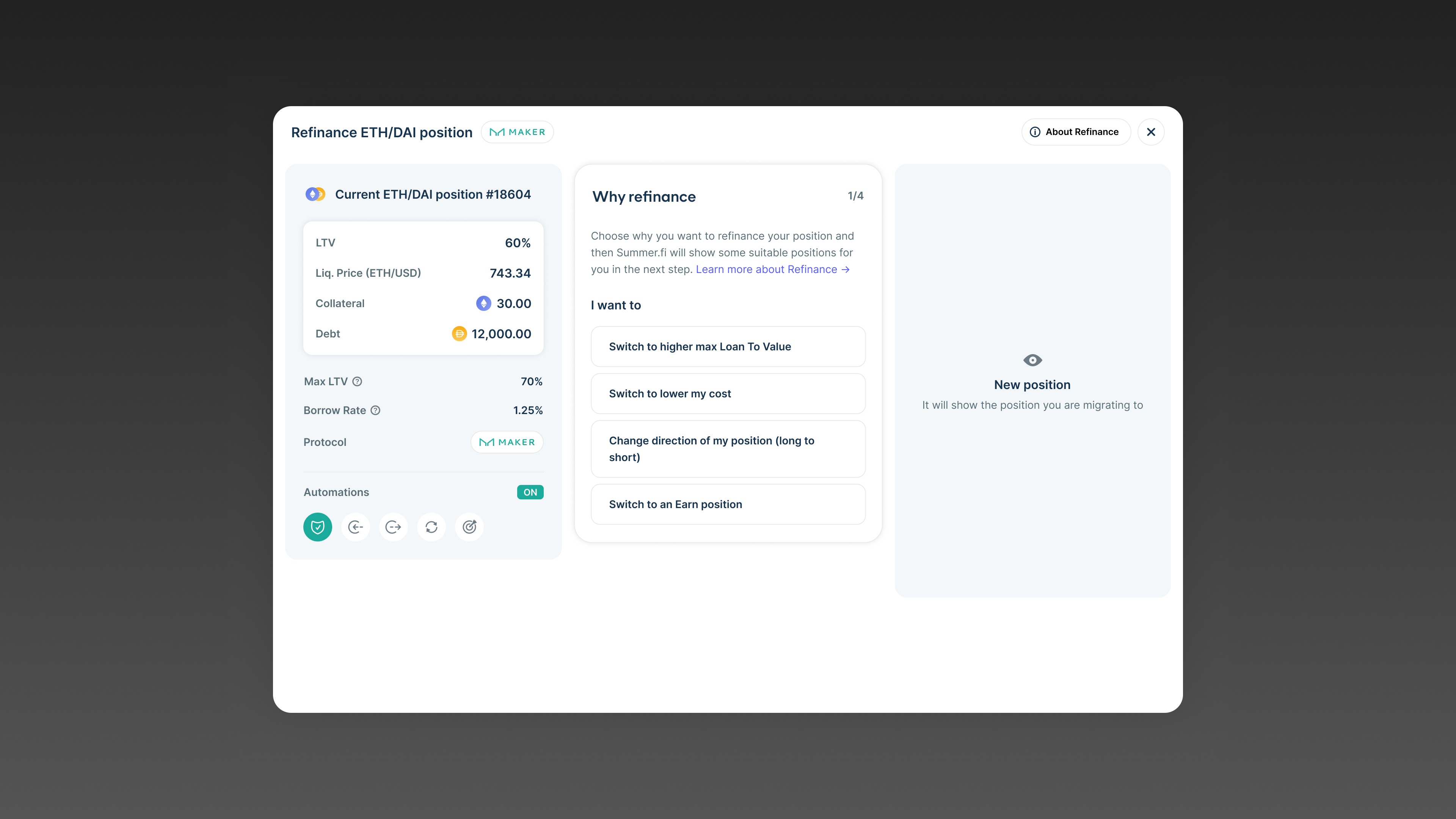Open Learn more about Refinance link
Screen dimensions: 1456x819
pyautogui.click(x=772, y=270)
